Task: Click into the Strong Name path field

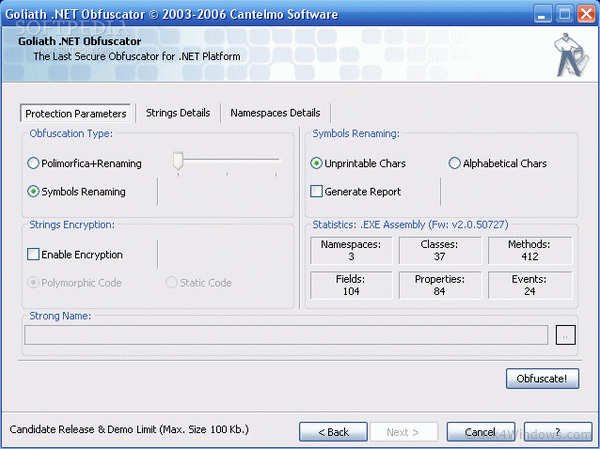Action: coord(286,335)
